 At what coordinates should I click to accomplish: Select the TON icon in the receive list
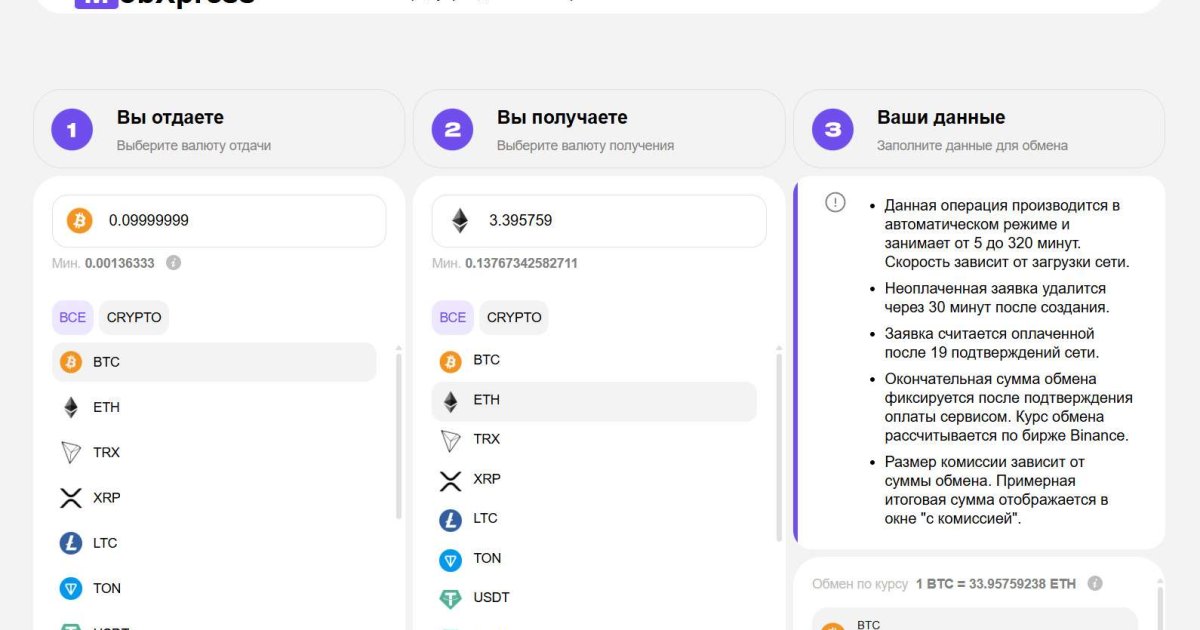(x=451, y=559)
